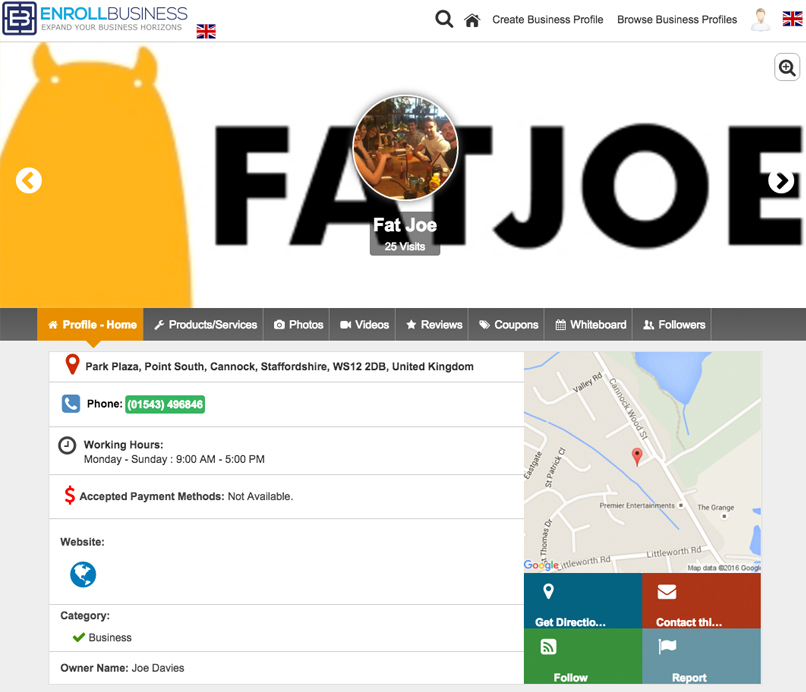View the Followers tab

(673, 324)
